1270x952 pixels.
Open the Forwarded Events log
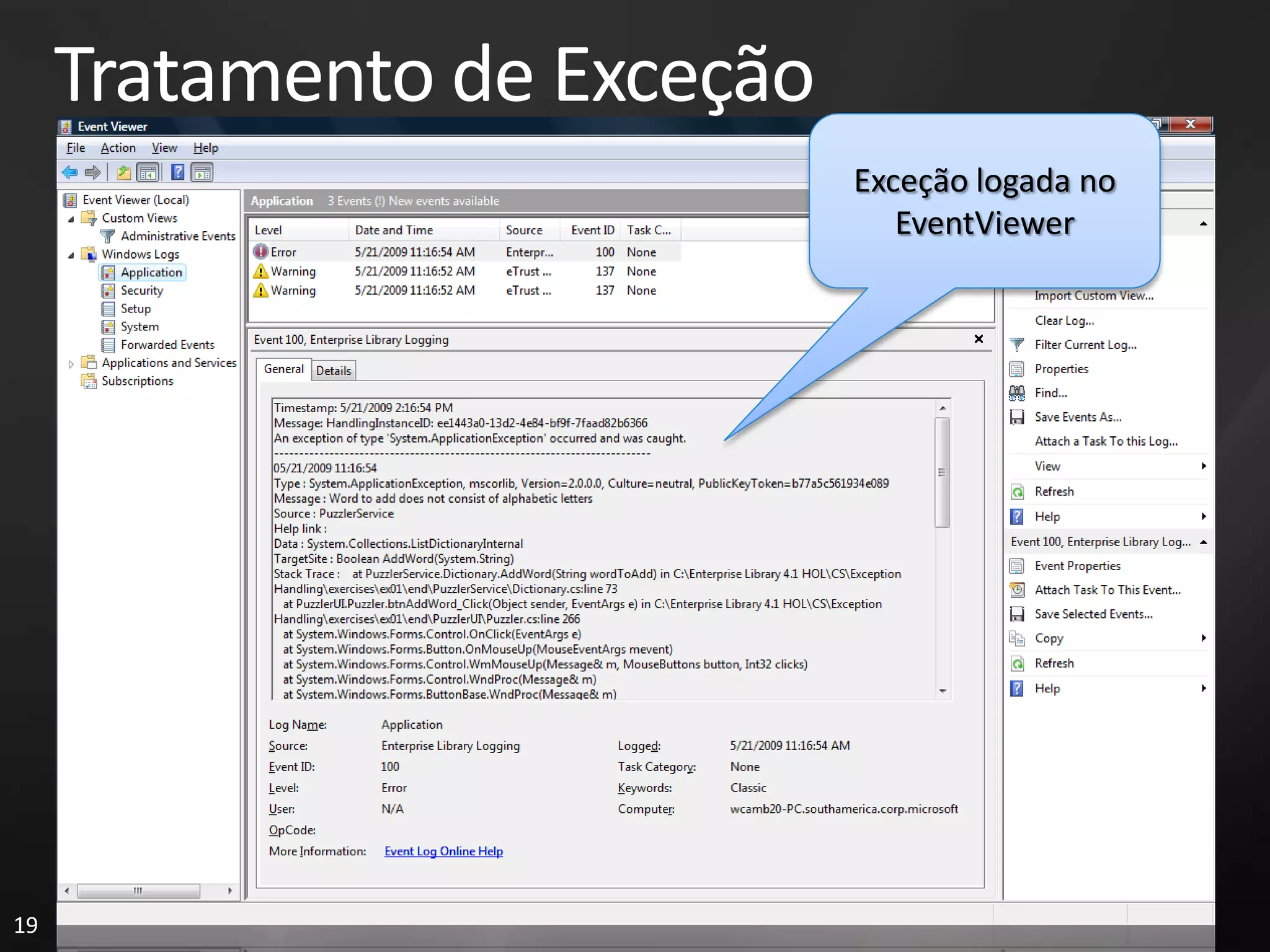pos(167,345)
